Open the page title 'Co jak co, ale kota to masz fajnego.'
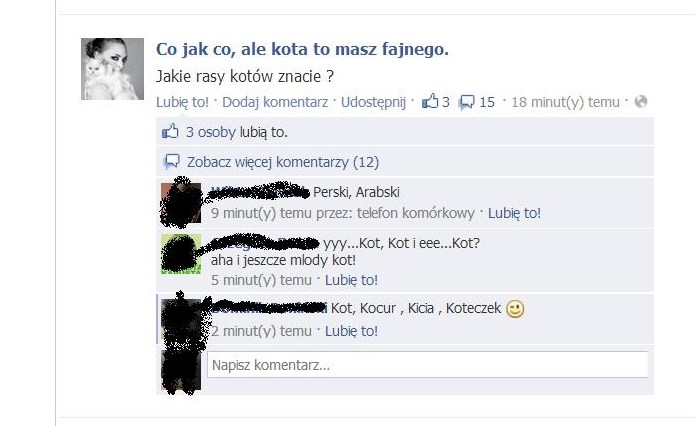 pyautogui.click(x=302, y=49)
